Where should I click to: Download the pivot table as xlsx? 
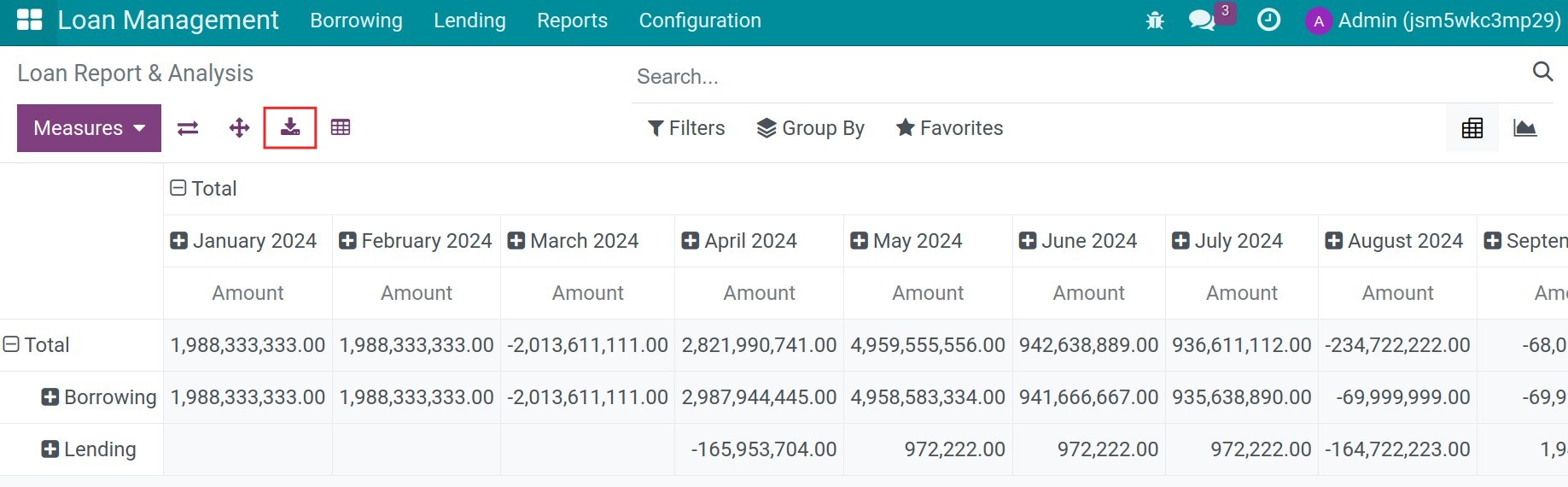click(290, 127)
